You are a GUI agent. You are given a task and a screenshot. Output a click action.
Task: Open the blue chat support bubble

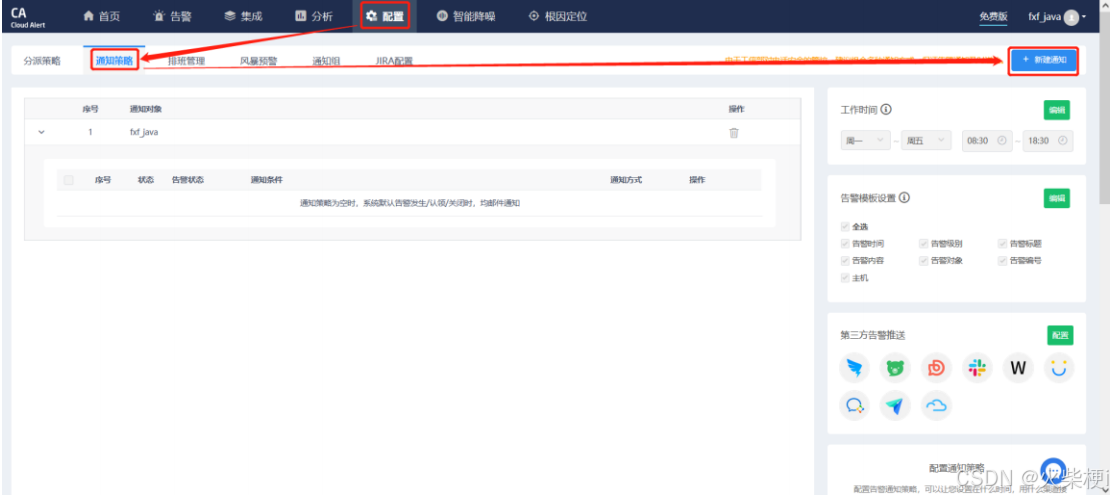1054,471
